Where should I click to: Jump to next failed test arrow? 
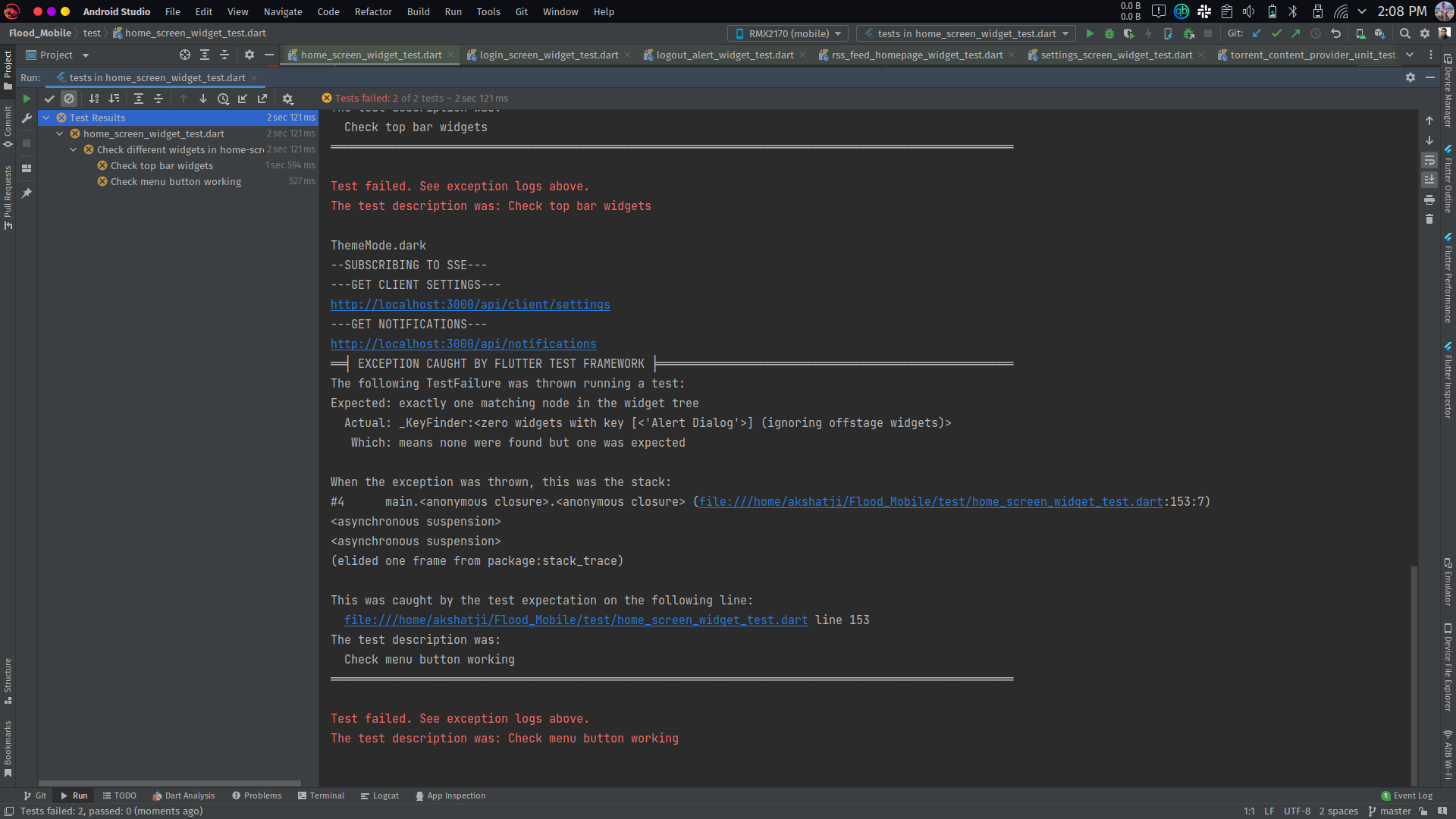[203, 99]
